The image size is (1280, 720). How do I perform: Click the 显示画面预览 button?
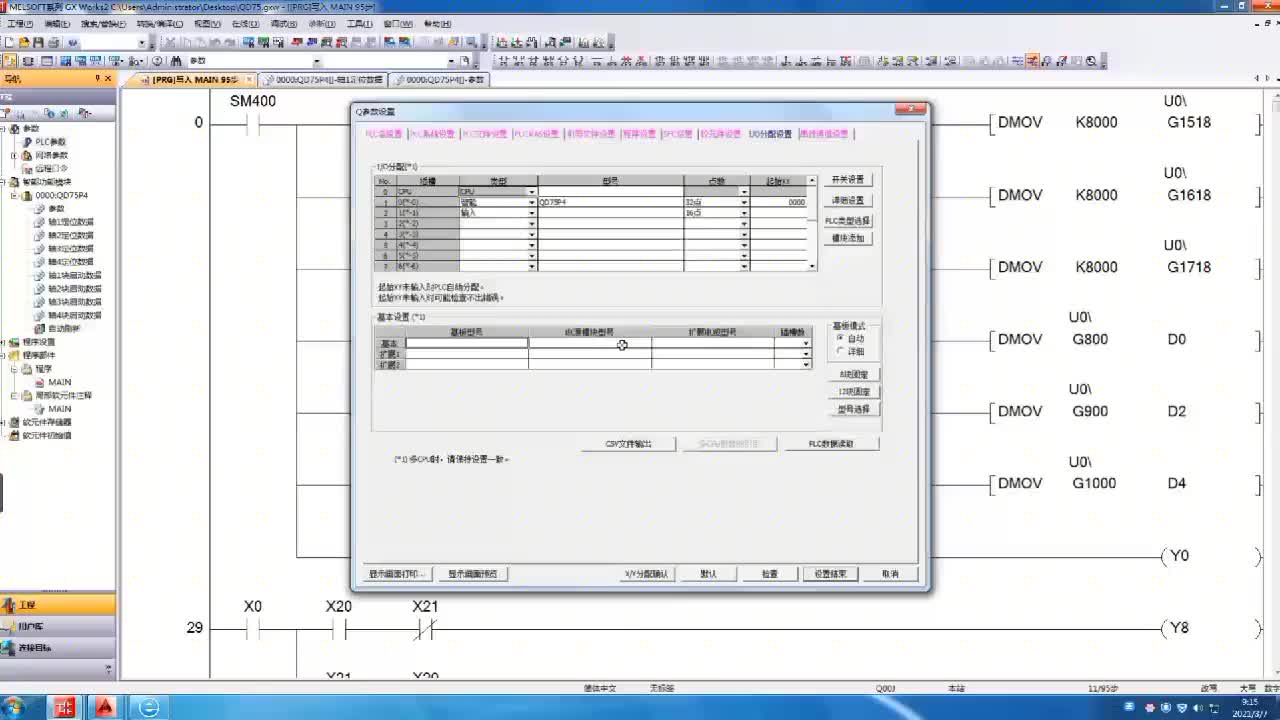[473, 574]
